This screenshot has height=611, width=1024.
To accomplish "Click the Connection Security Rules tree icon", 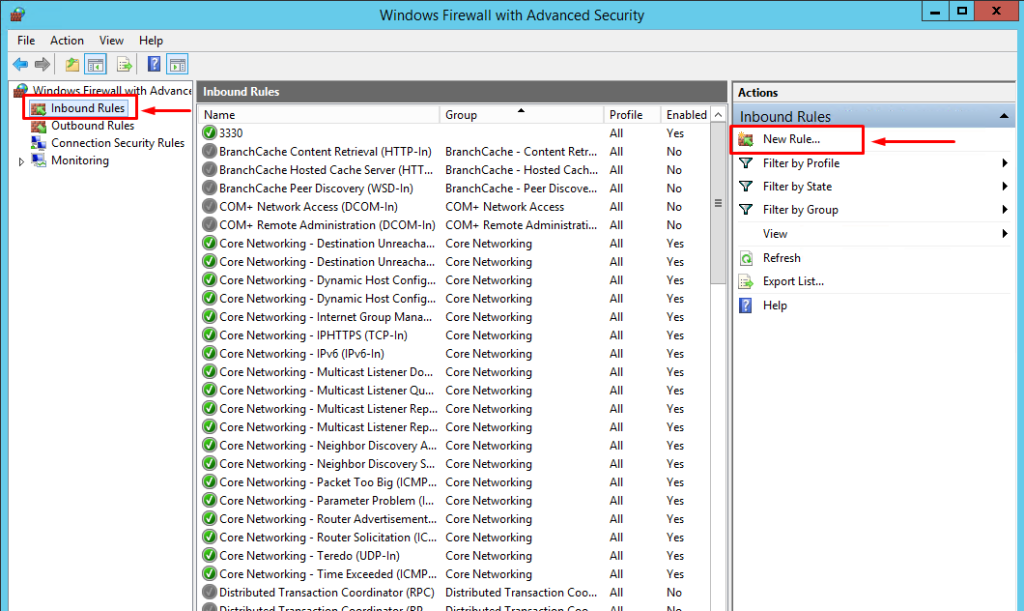I will coord(39,143).
